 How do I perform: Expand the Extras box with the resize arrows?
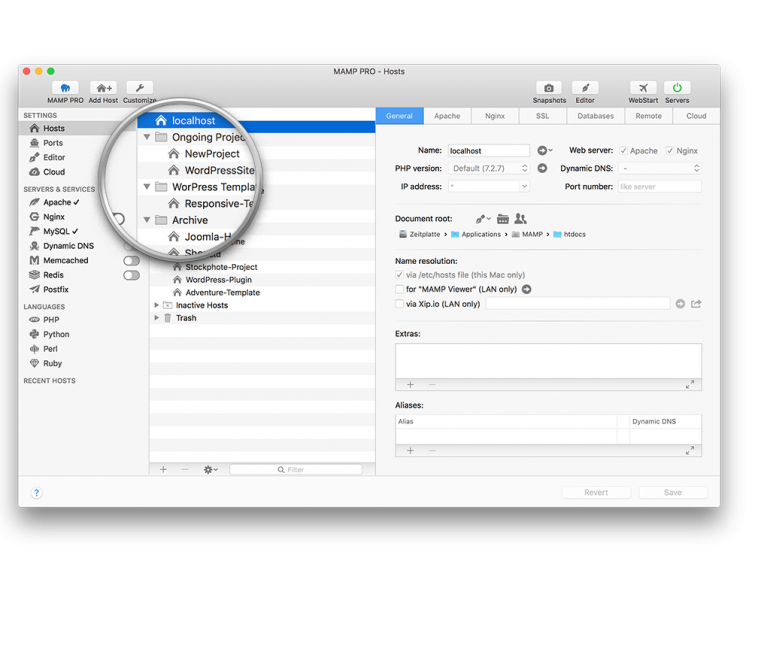point(690,385)
